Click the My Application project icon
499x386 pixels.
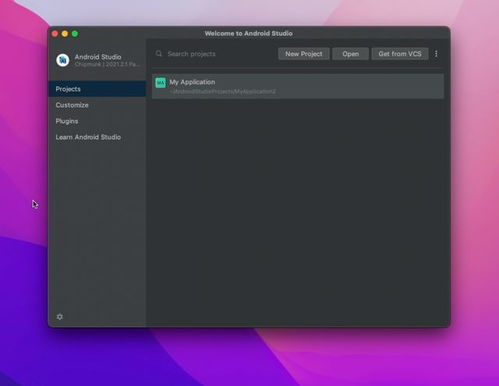coord(161,83)
